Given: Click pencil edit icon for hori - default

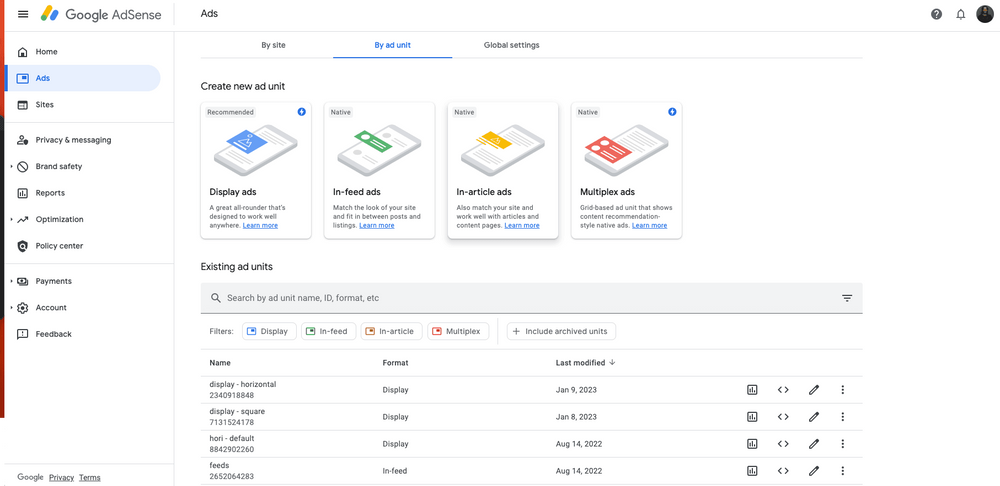Looking at the screenshot, I should tap(813, 444).
